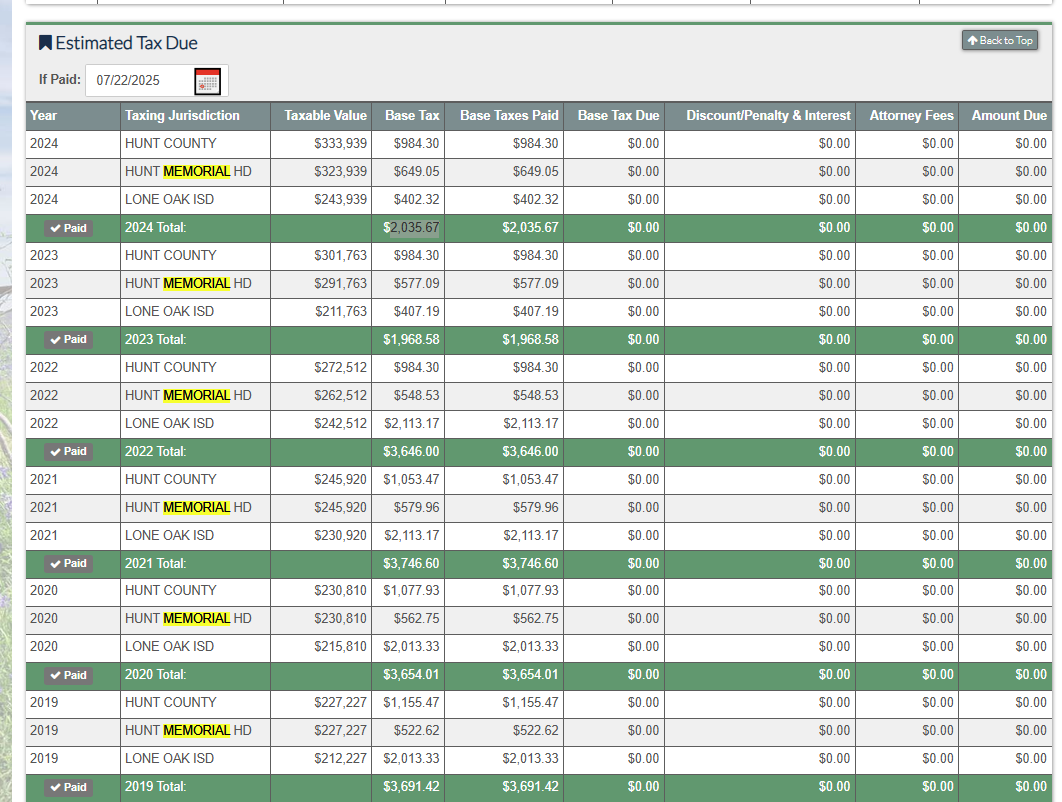The width and height of the screenshot is (1062, 802).
Task: Click the 2024 Paid checkmark badge
Action: coord(68,228)
